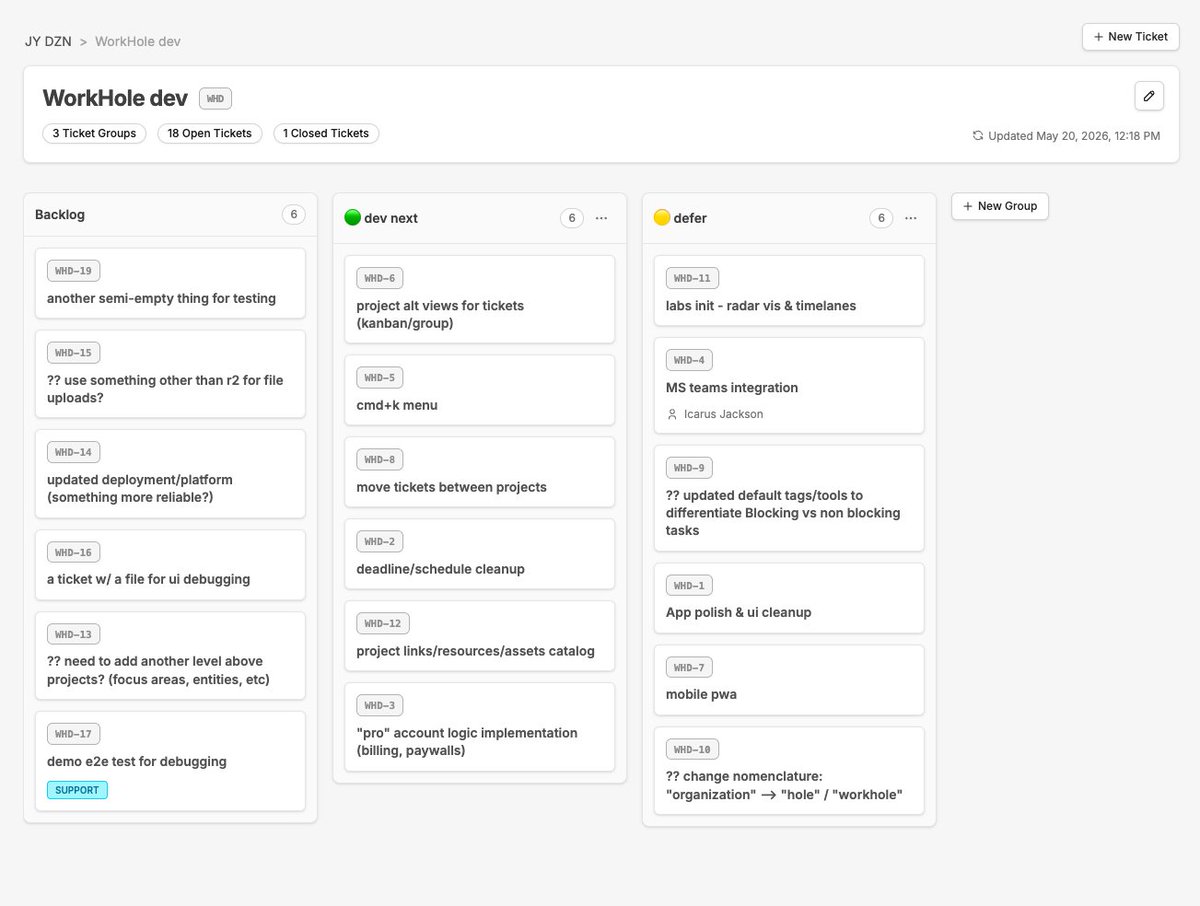Image resolution: width=1200 pixels, height=906 pixels.
Task: Click assignee Icarus Jackson on WHD-4
Action: tap(723, 414)
